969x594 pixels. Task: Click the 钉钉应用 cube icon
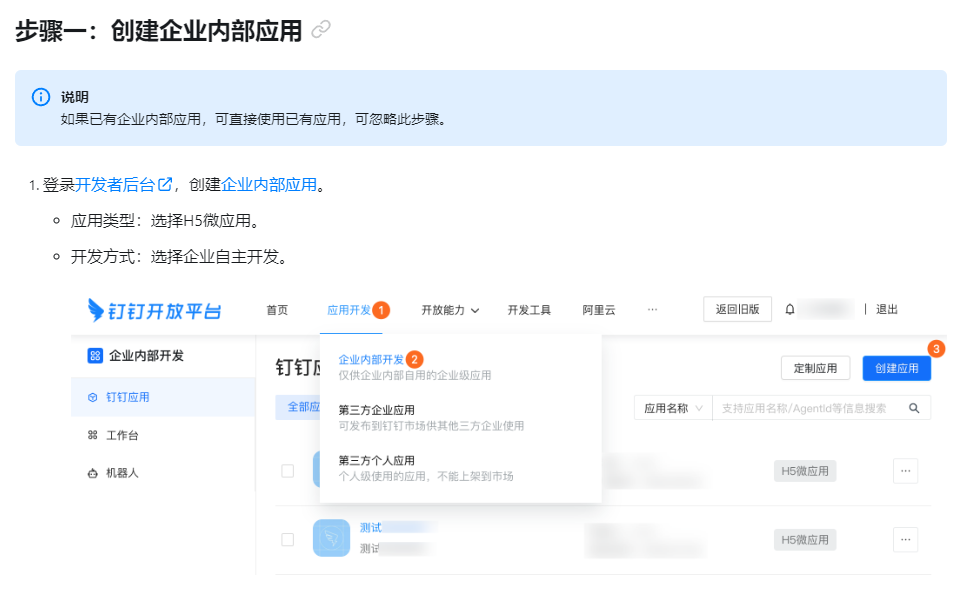pyautogui.click(x=93, y=397)
